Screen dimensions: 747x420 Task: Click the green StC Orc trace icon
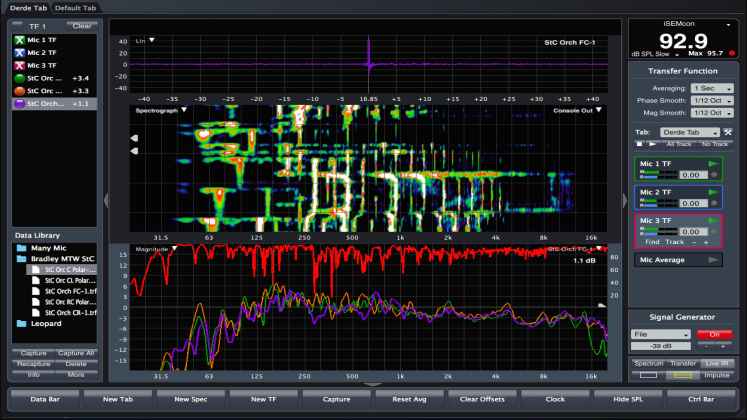19,77
